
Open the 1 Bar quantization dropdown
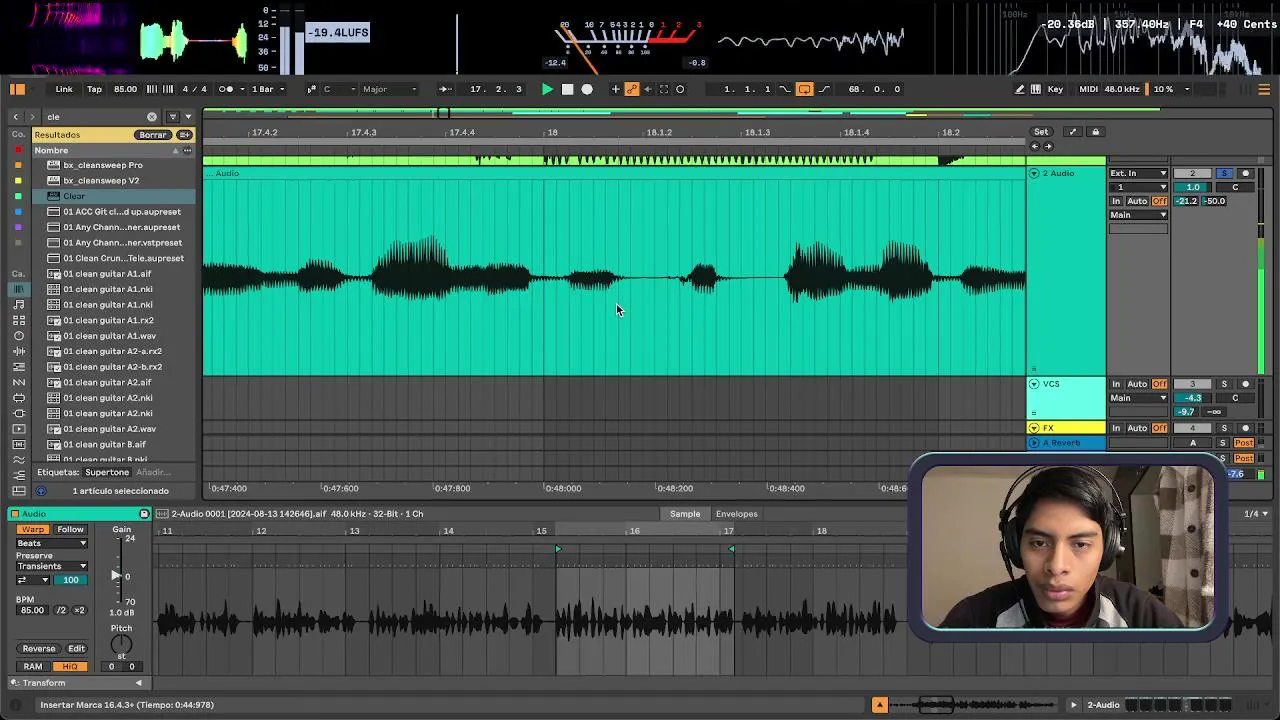tap(267, 89)
